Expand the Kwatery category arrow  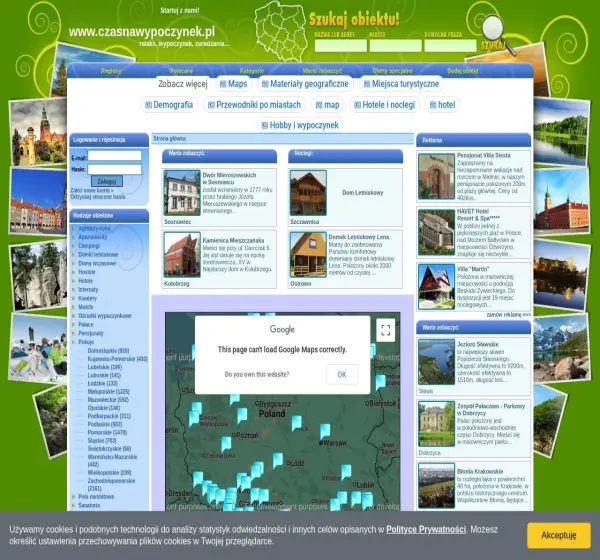73,299
